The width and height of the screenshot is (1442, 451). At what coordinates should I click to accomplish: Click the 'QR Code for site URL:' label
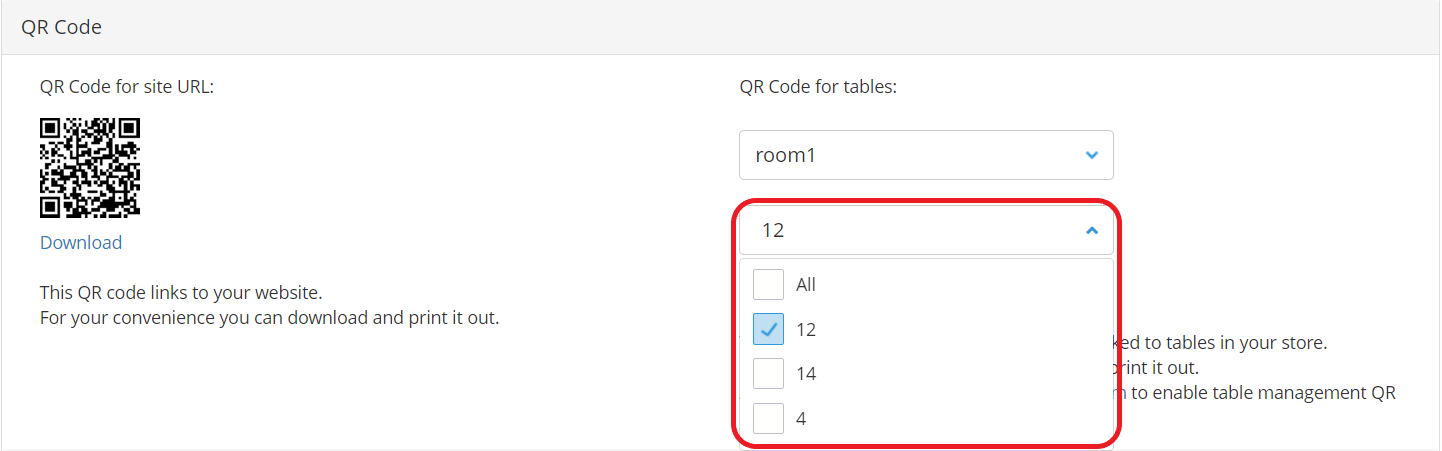pyautogui.click(x=127, y=87)
